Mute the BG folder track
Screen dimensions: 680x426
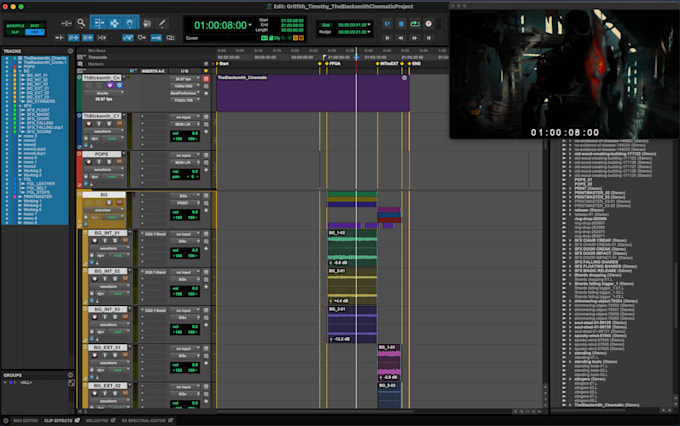(x=118, y=202)
